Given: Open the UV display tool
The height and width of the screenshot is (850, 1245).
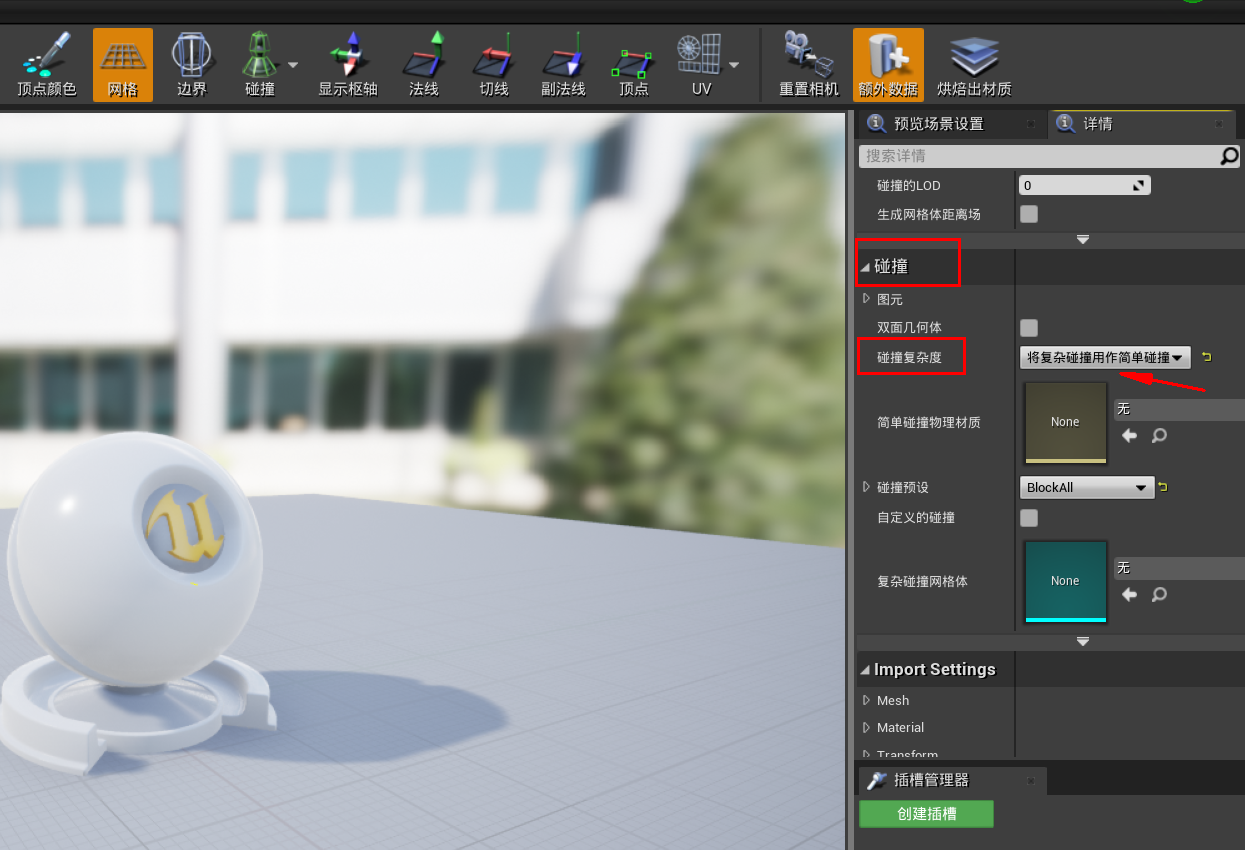Looking at the screenshot, I should tap(701, 64).
